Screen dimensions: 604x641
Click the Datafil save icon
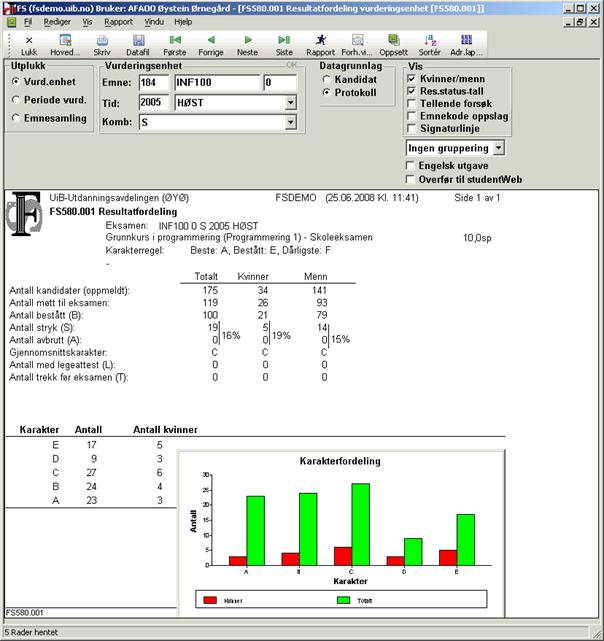coord(138,40)
